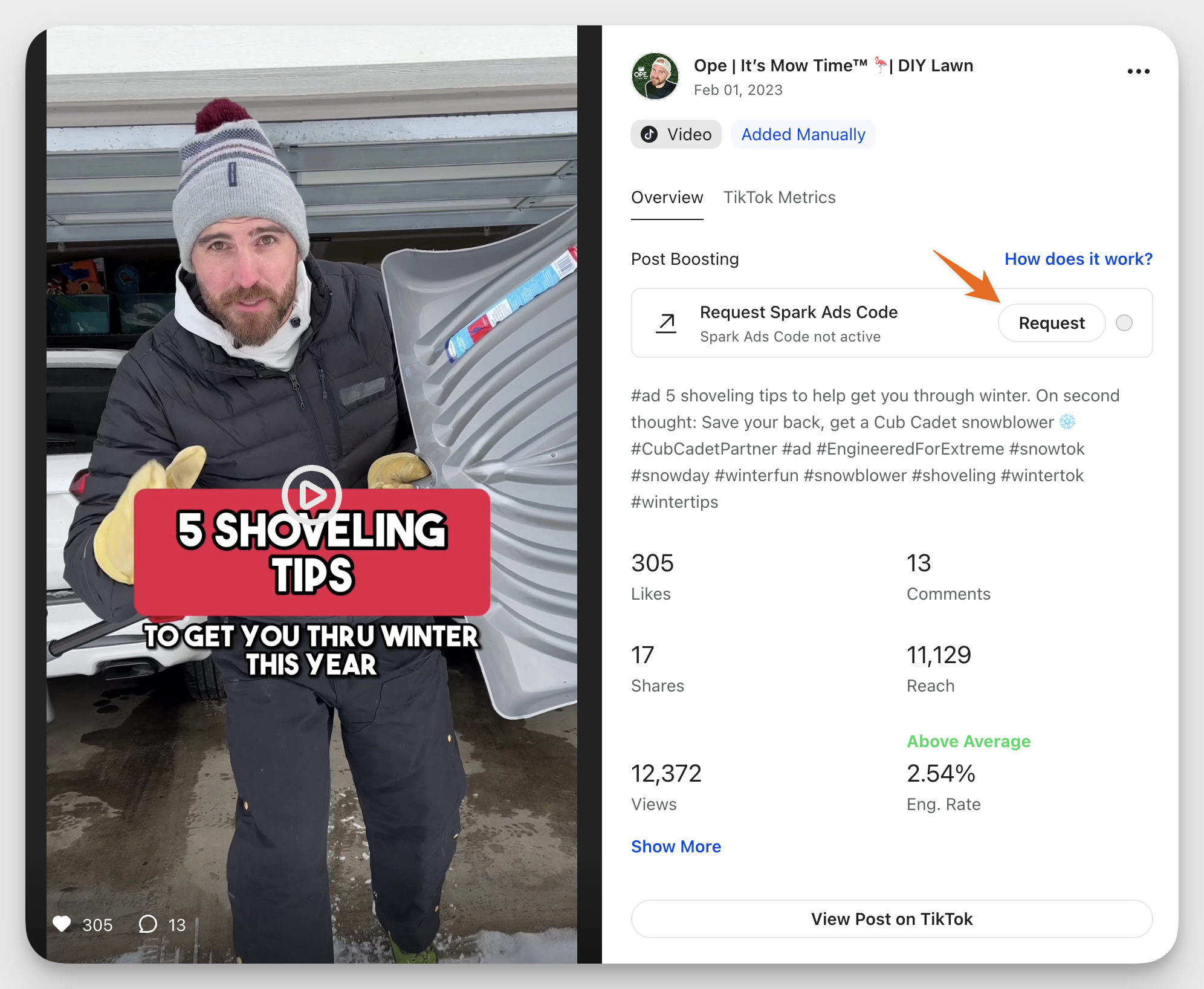Play the shoveling tips video
This screenshot has height=989, width=1204.
pyautogui.click(x=312, y=495)
